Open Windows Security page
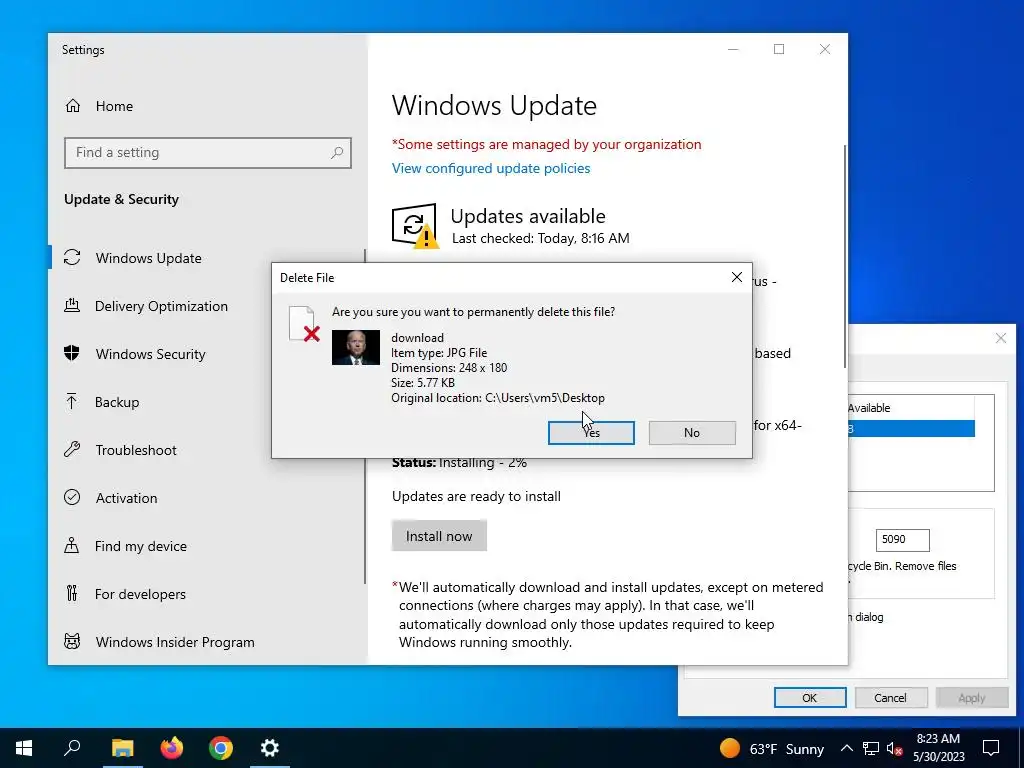This screenshot has width=1024, height=768. coord(150,354)
